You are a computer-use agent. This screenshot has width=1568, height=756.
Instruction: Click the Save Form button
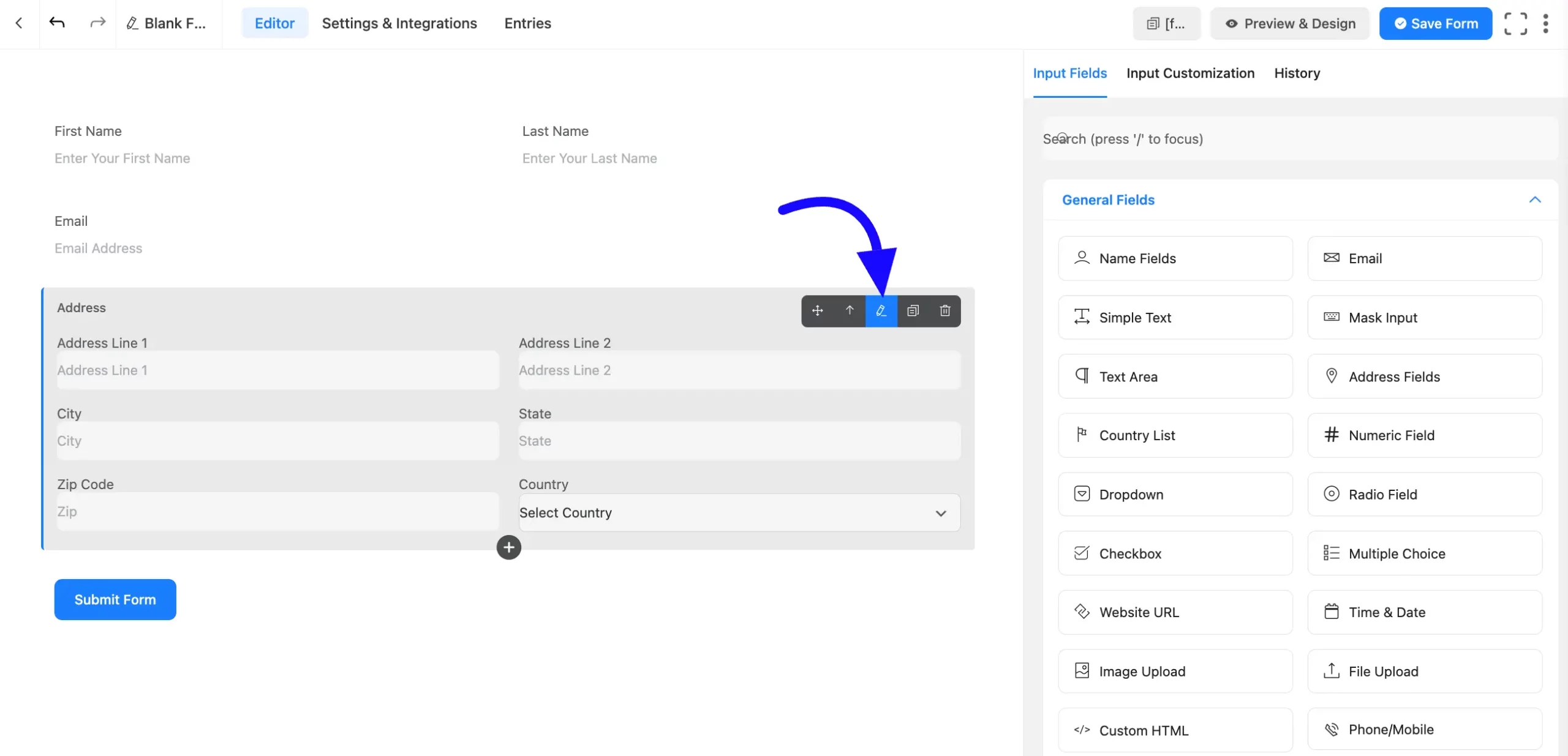1436,23
